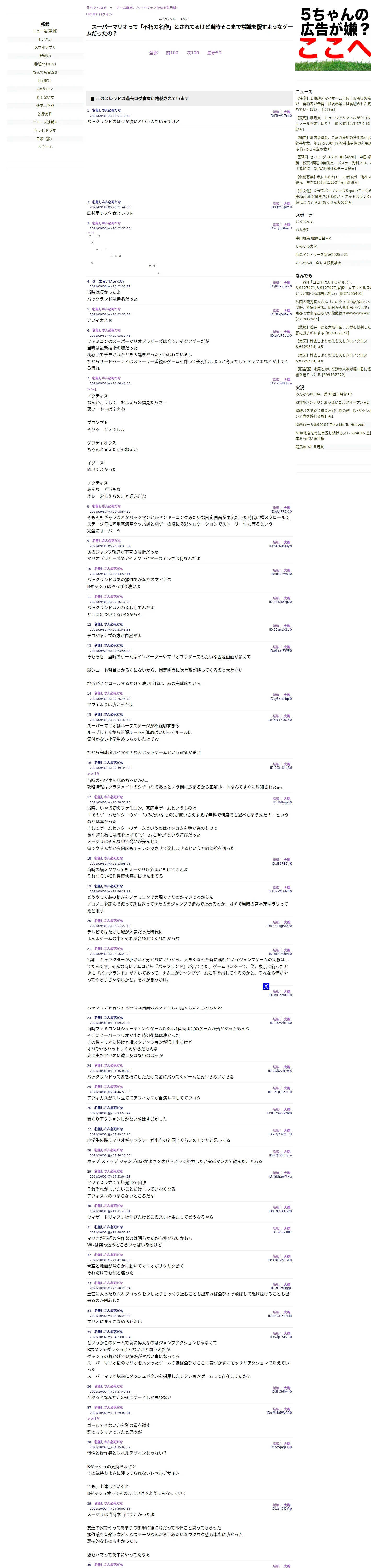Click 垢版 on post 1
371x1568 pixels.
[276, 112]
